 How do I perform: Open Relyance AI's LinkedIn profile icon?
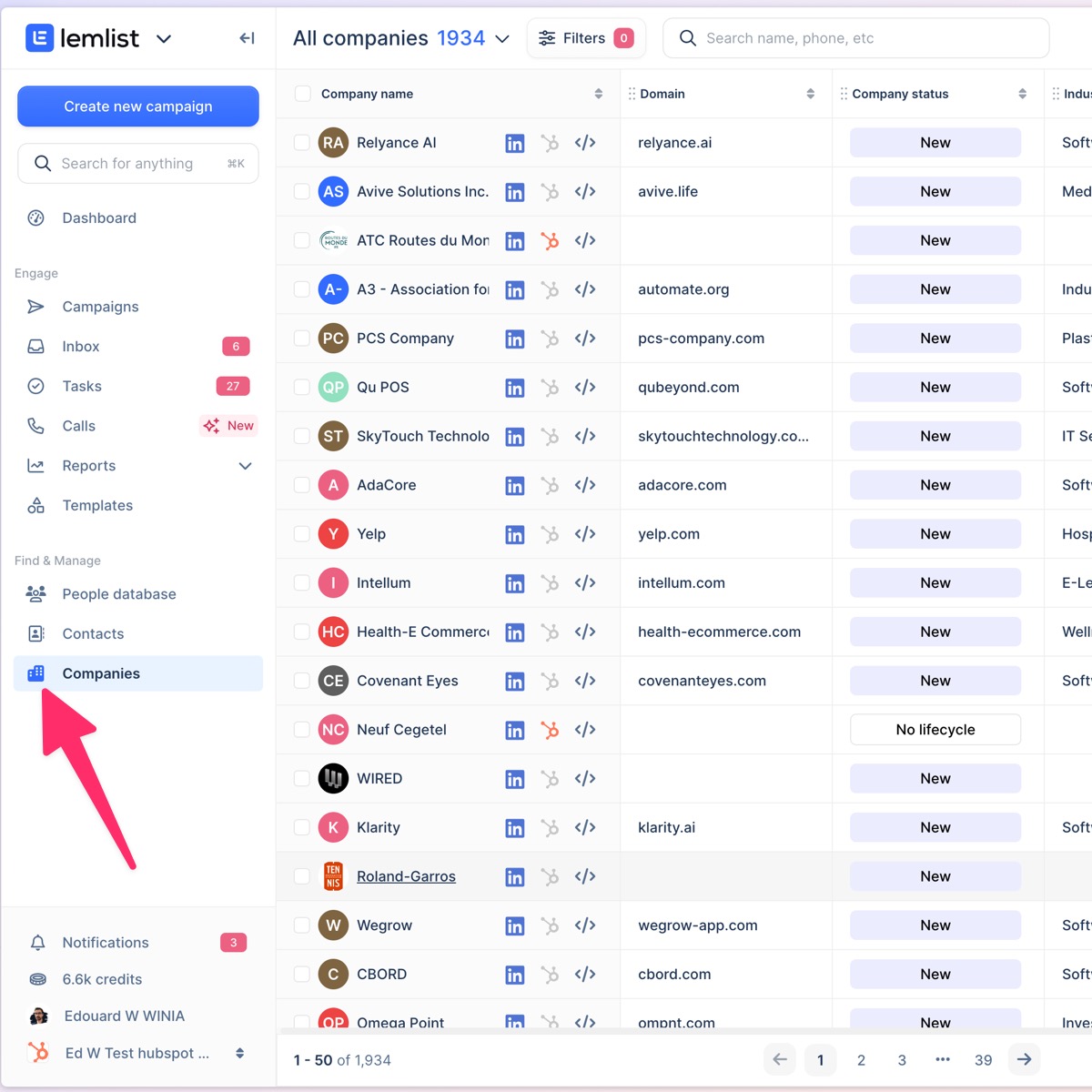coord(514,143)
